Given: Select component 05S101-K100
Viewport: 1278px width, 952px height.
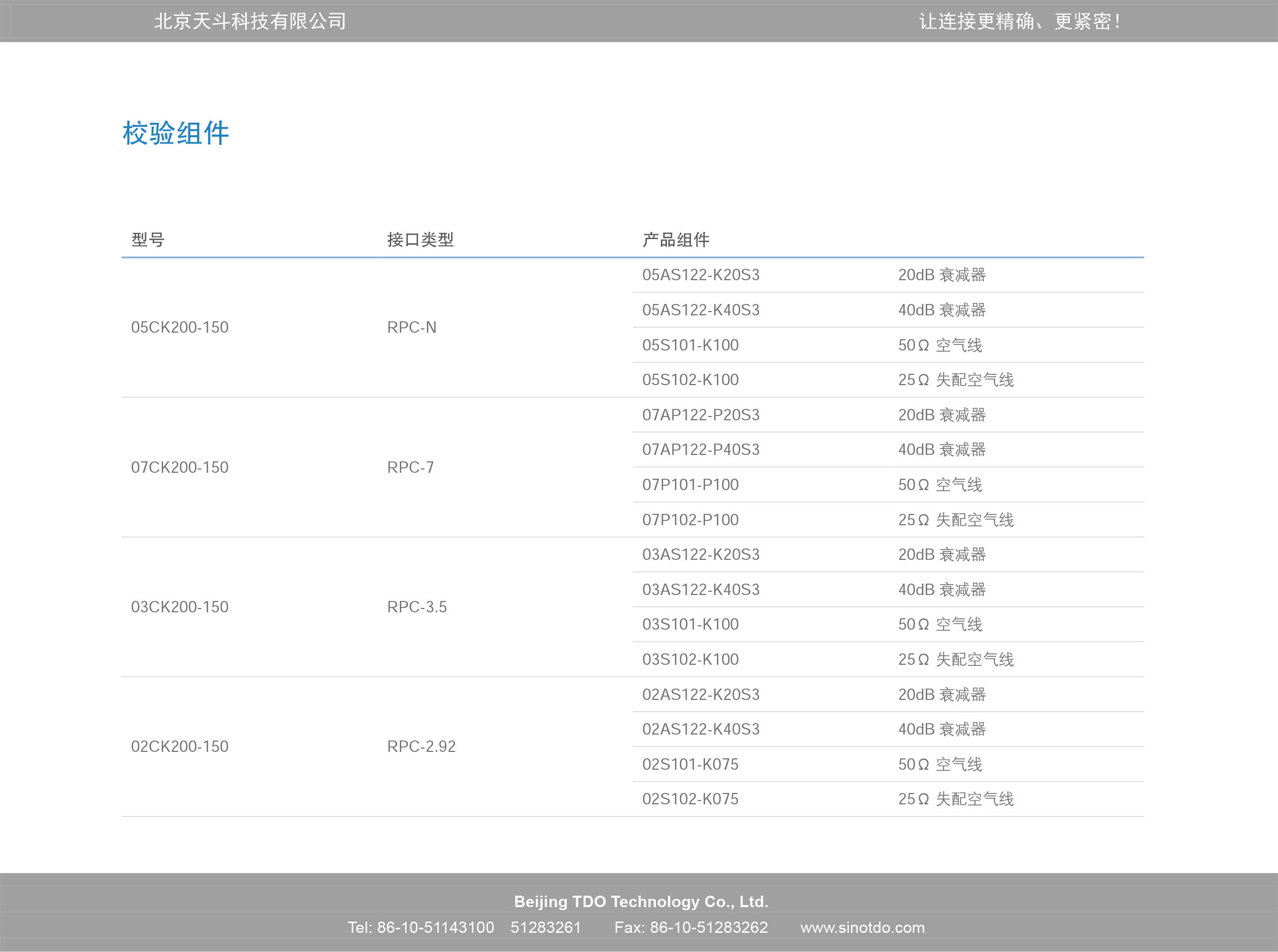Looking at the screenshot, I should (x=690, y=345).
